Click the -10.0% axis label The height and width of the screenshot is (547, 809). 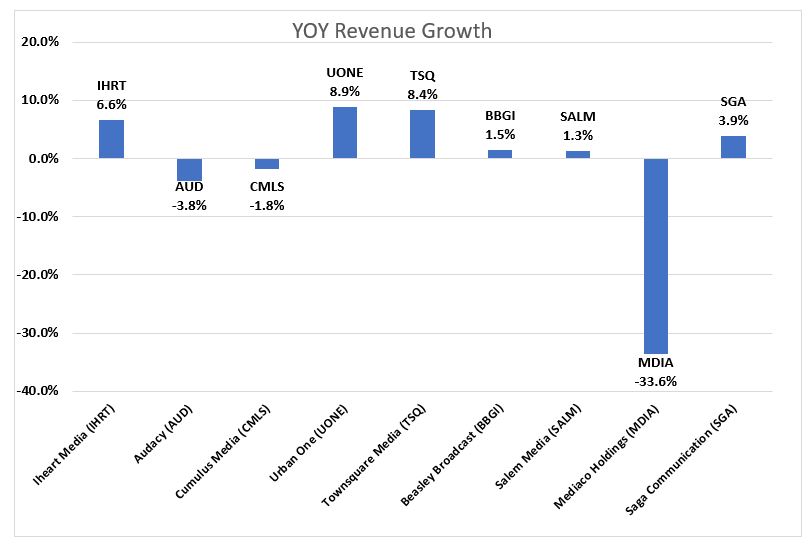pos(38,217)
